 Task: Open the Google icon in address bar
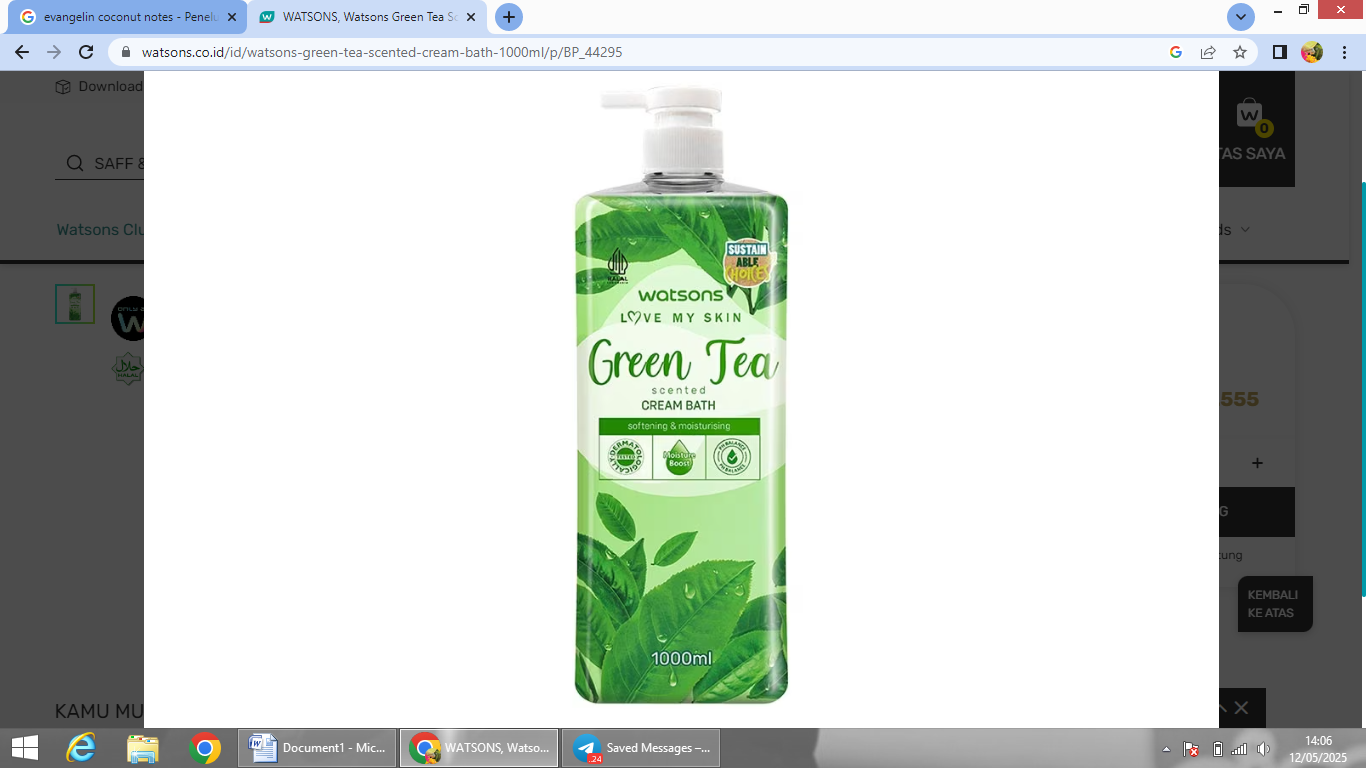[x=1176, y=52]
